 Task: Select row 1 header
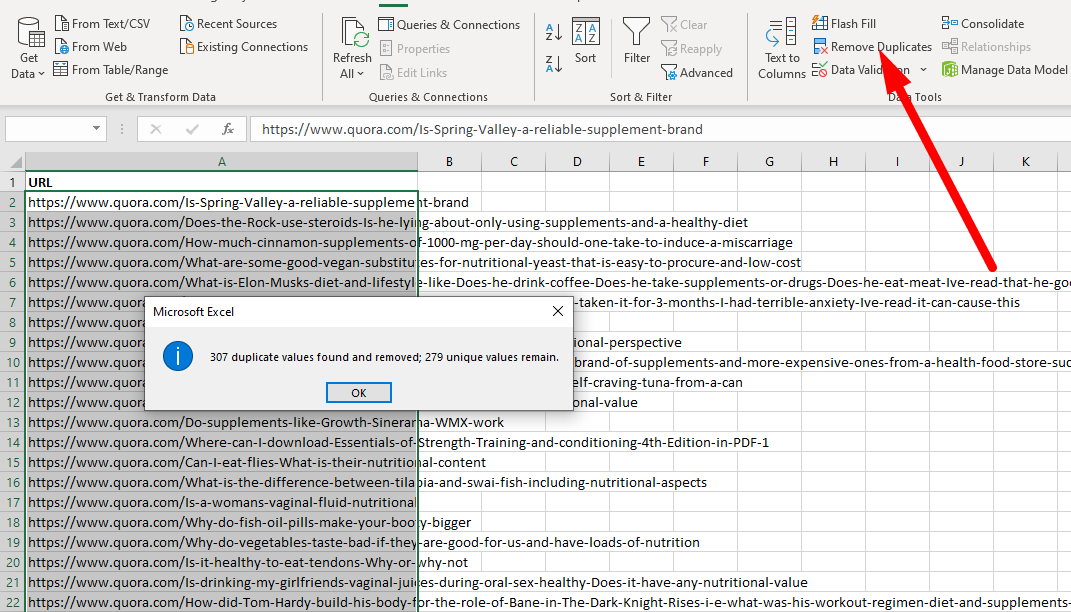(x=12, y=182)
